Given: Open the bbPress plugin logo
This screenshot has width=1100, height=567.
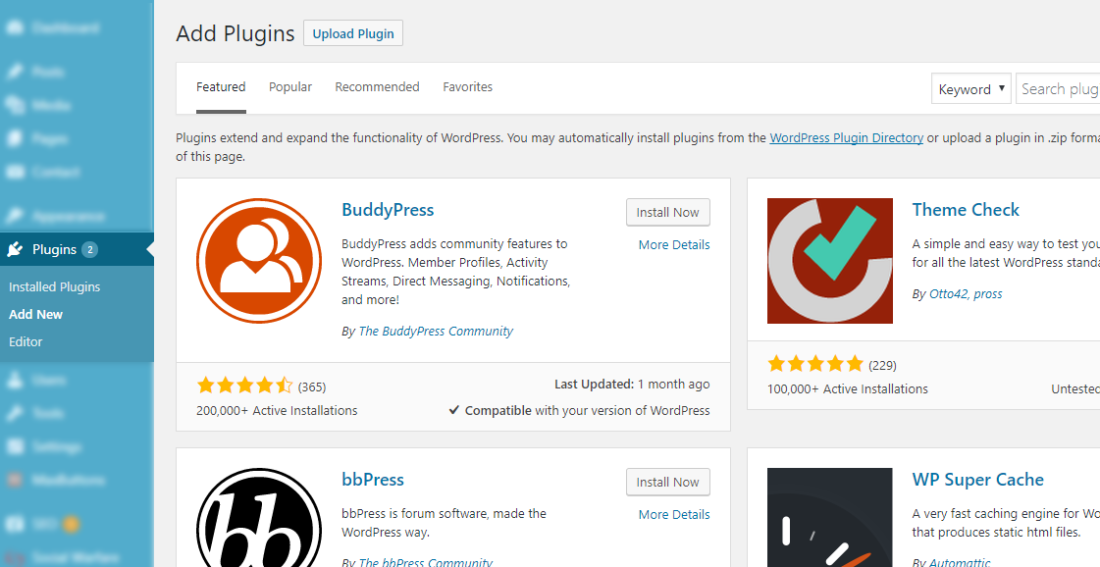Looking at the screenshot, I should [259, 520].
